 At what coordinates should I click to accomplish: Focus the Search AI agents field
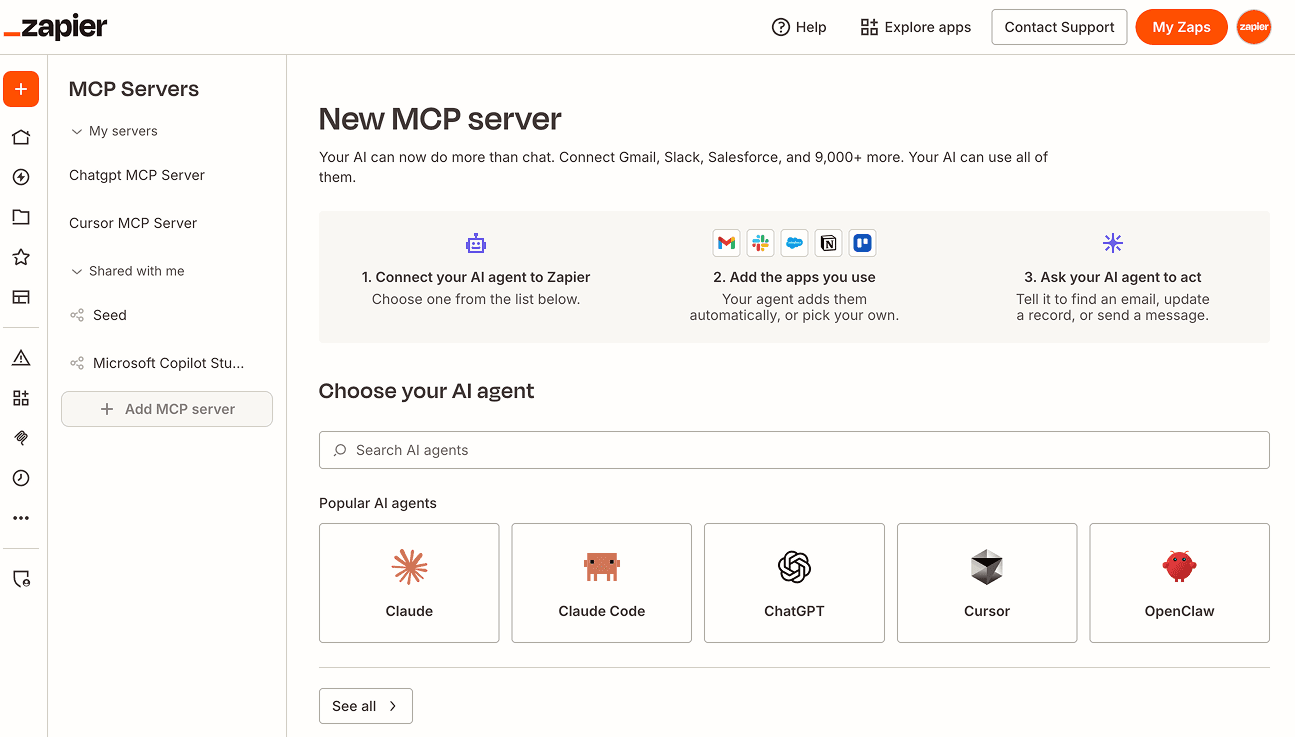point(794,450)
